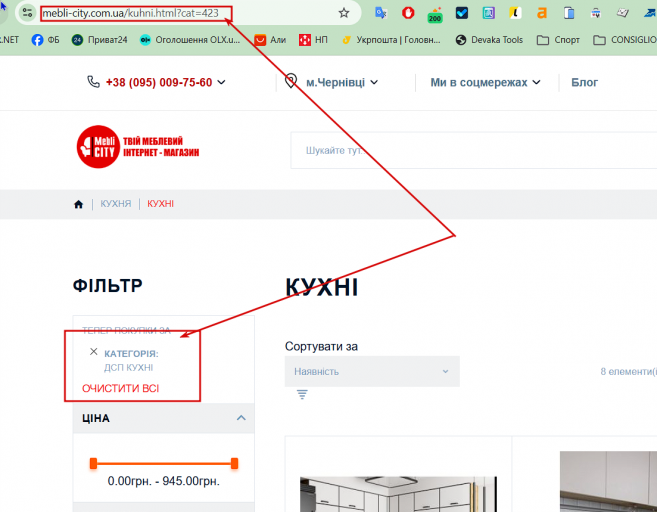Viewport: 657px width, 512px height.
Task: Open the Оголошення OLX bookmark
Action: [190, 40]
